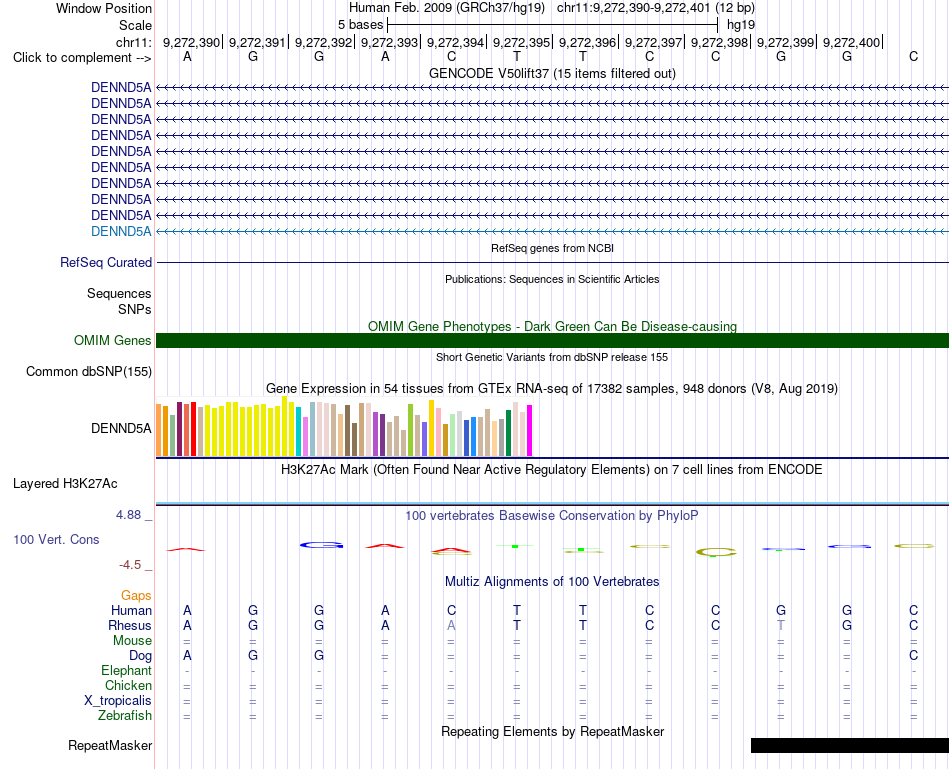Image resolution: width=950 pixels, height=769 pixels.
Task: Click the 'Click to complement -->' label
Action: [82, 58]
